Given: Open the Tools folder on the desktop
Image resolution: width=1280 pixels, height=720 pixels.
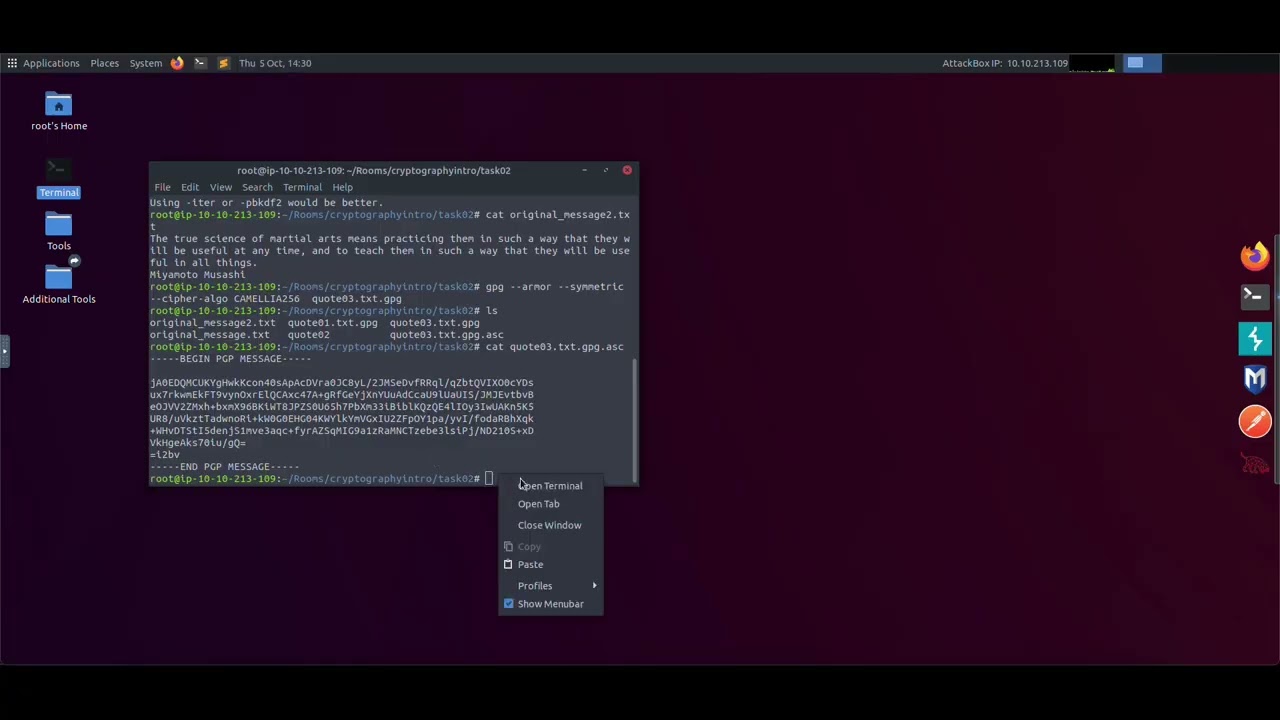Looking at the screenshot, I should tap(59, 231).
